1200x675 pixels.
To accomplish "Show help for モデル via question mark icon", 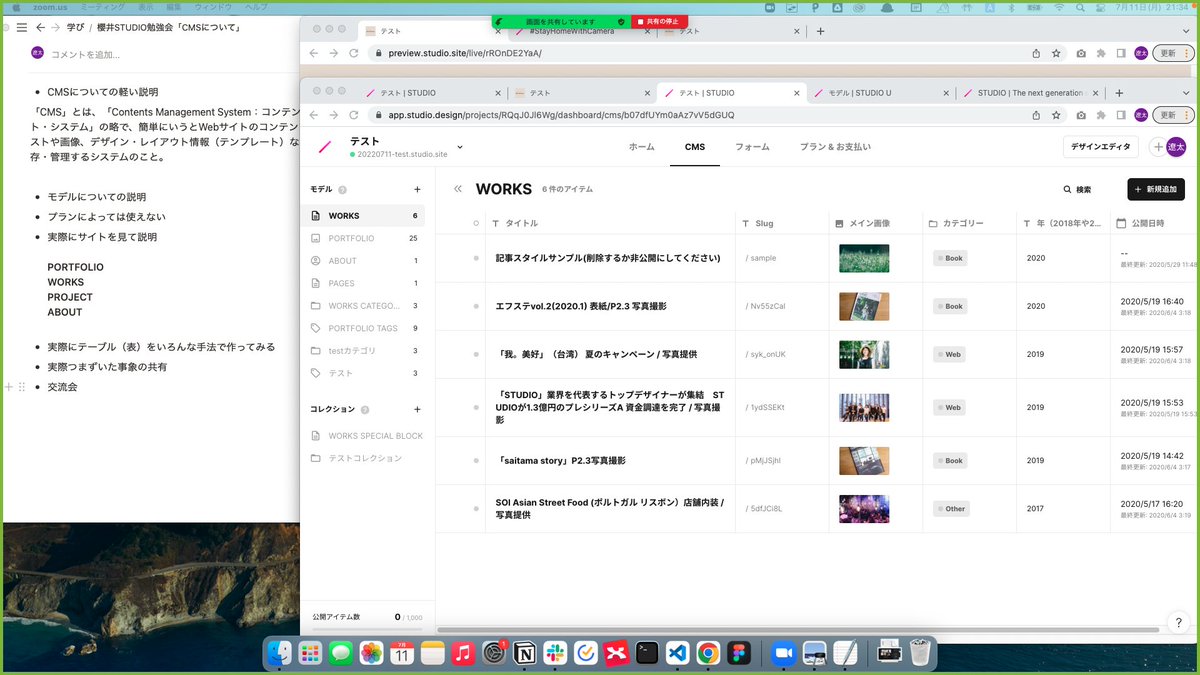I will 342,190.
